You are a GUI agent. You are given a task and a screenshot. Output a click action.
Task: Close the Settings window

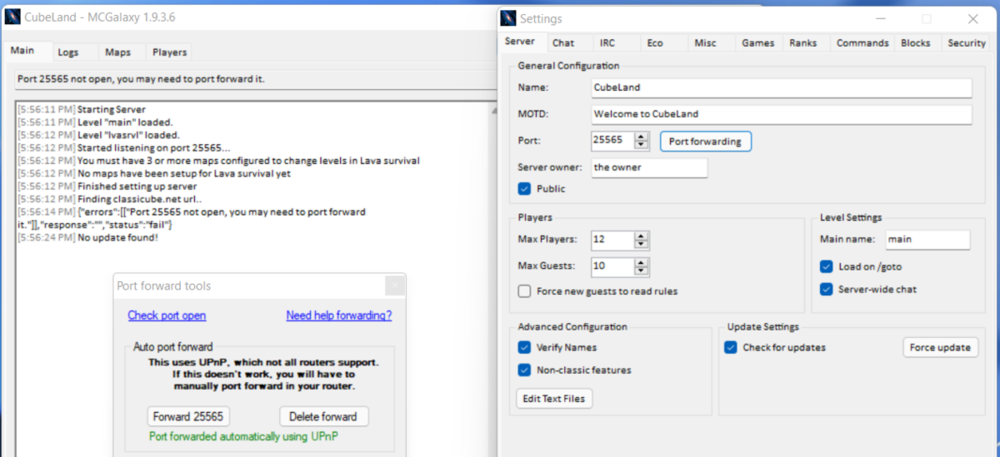973,19
